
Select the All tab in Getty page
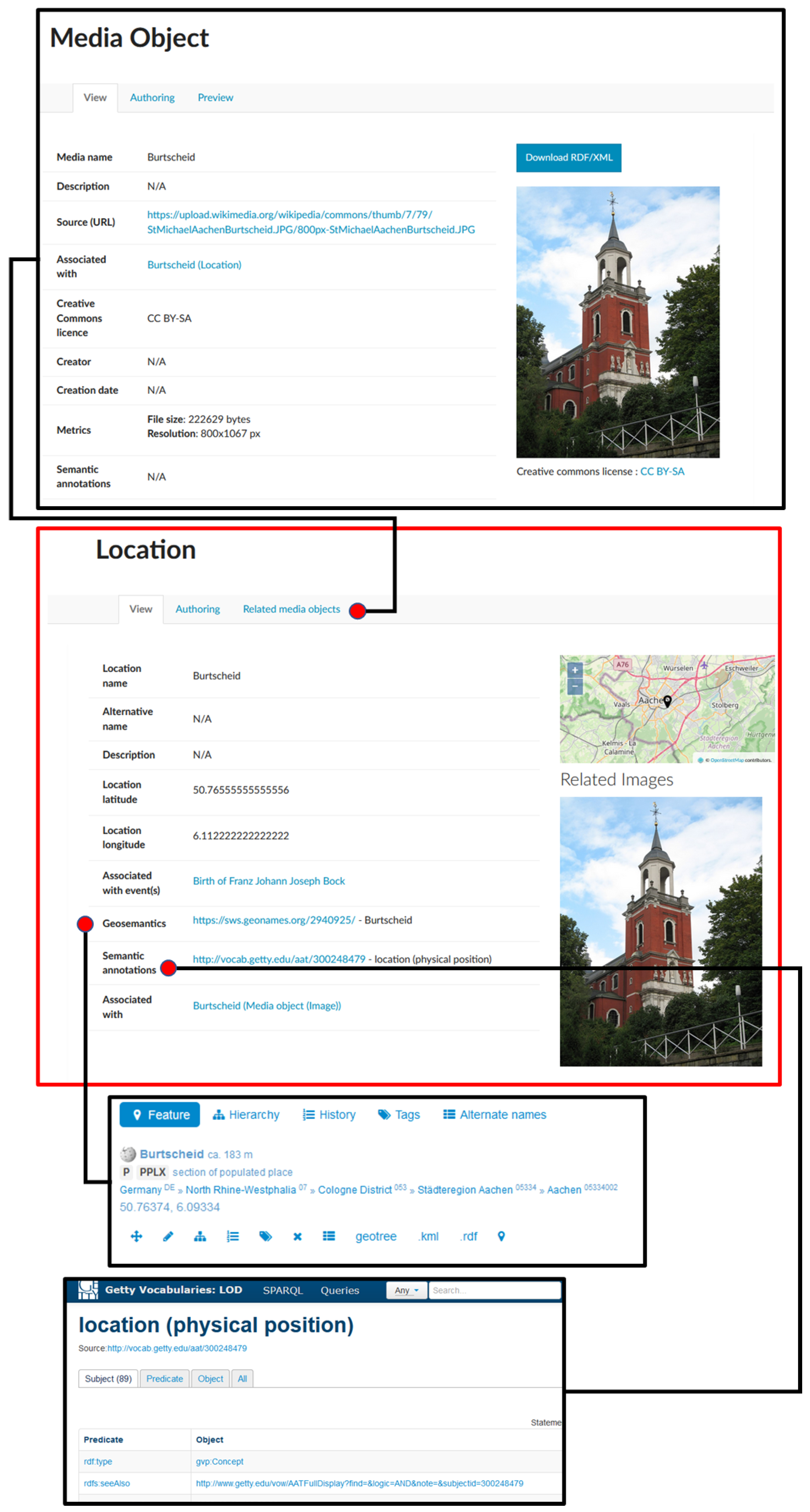point(242,1379)
